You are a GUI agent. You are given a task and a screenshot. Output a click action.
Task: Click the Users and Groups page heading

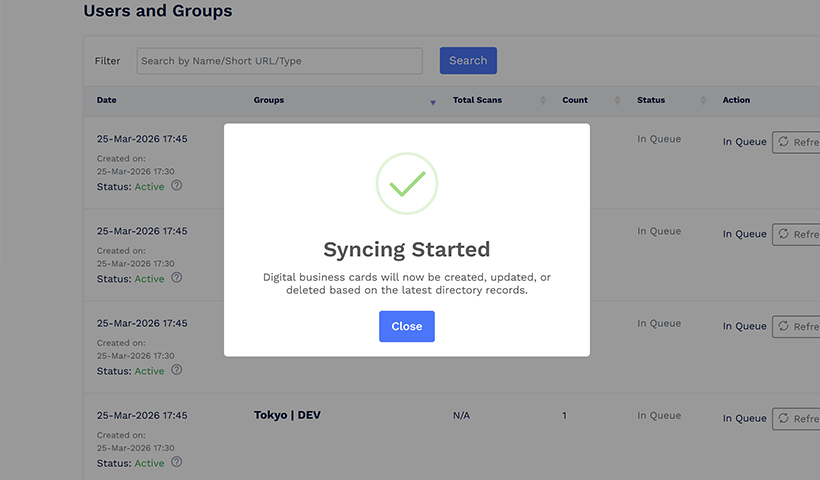pos(157,12)
